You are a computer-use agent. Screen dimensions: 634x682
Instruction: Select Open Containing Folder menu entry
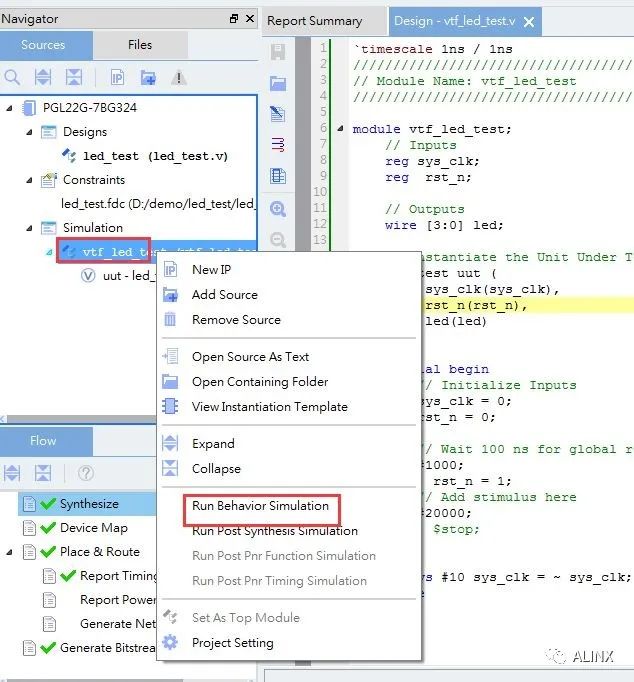coord(289,381)
